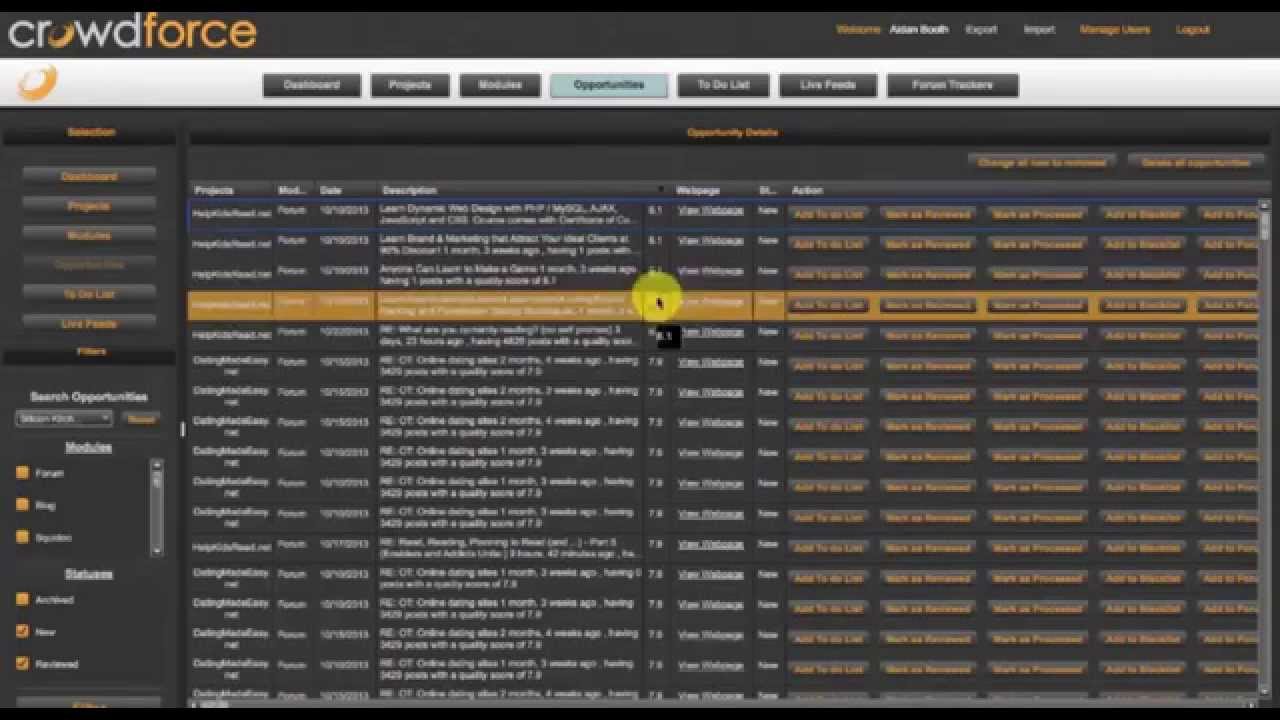This screenshot has height=720, width=1280.
Task: Click the Action column header
Action: (x=807, y=190)
